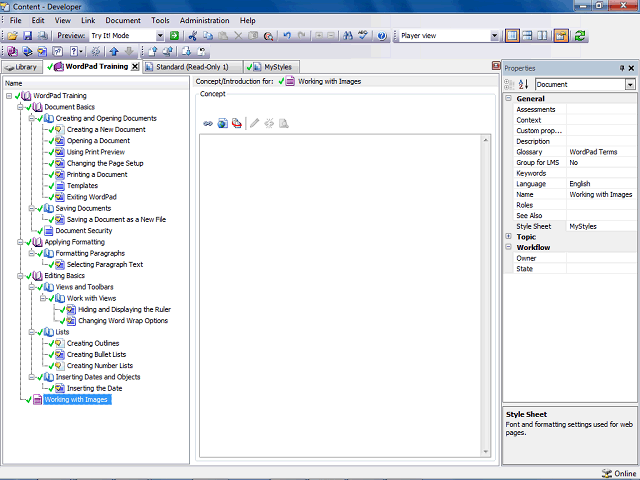Select Document Security in the outline
This screenshot has height=480, width=640.
pyautogui.click(x=84, y=231)
